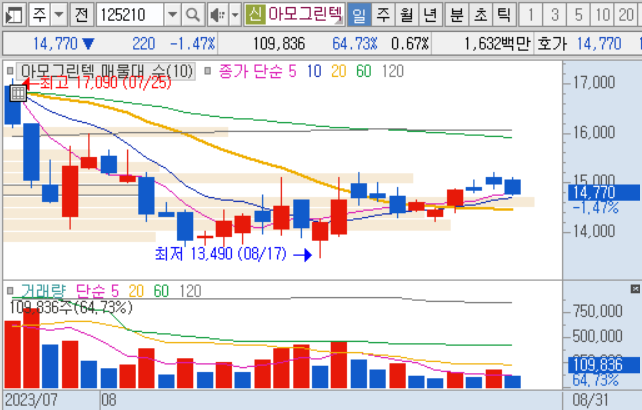Click the speaker sound icon
This screenshot has width=642, height=410.
pos(218,15)
